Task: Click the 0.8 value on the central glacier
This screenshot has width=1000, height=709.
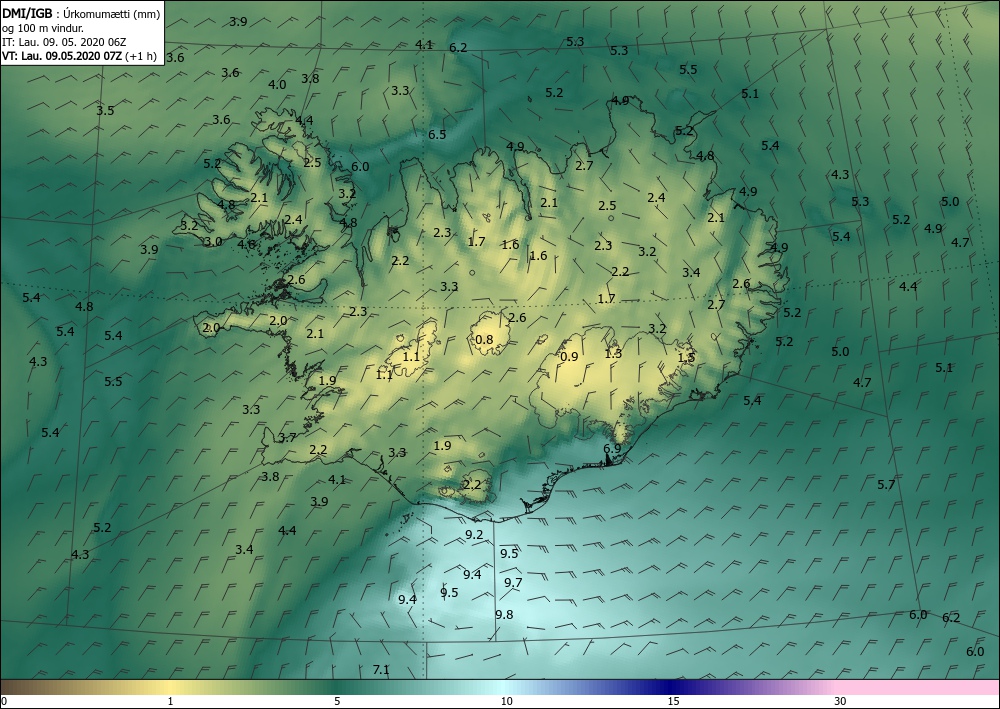Action: coord(484,339)
